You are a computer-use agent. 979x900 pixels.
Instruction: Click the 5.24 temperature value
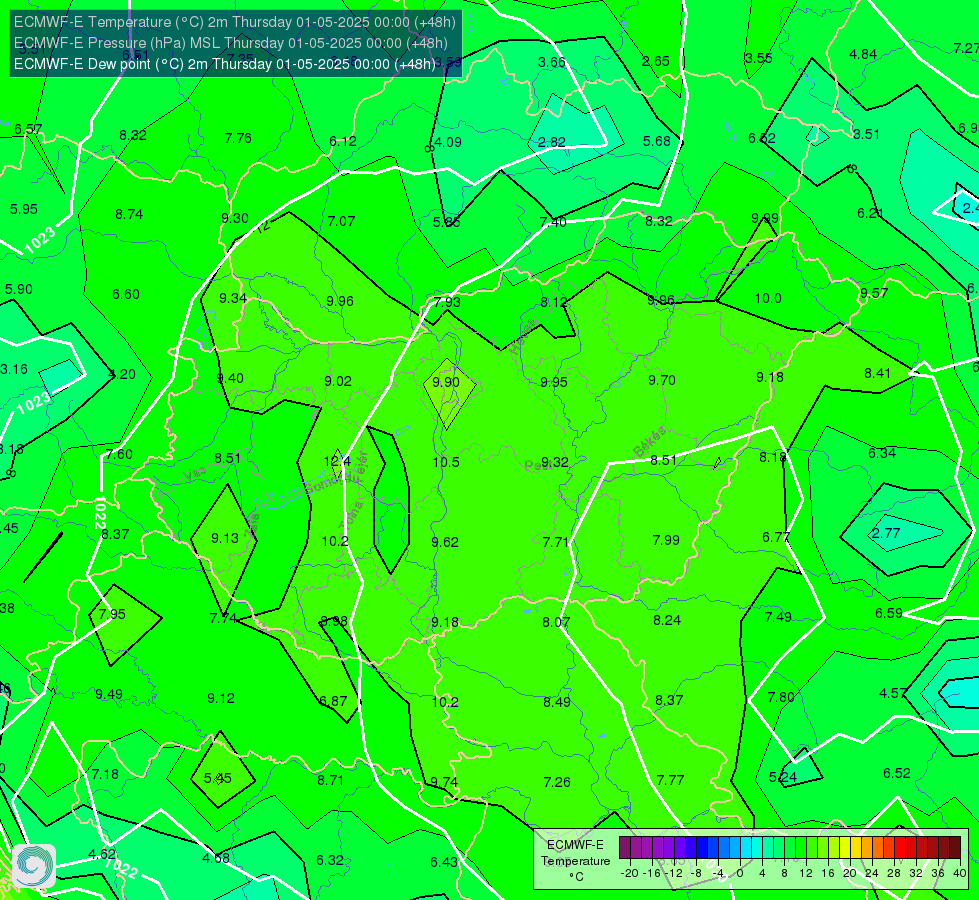(783, 778)
